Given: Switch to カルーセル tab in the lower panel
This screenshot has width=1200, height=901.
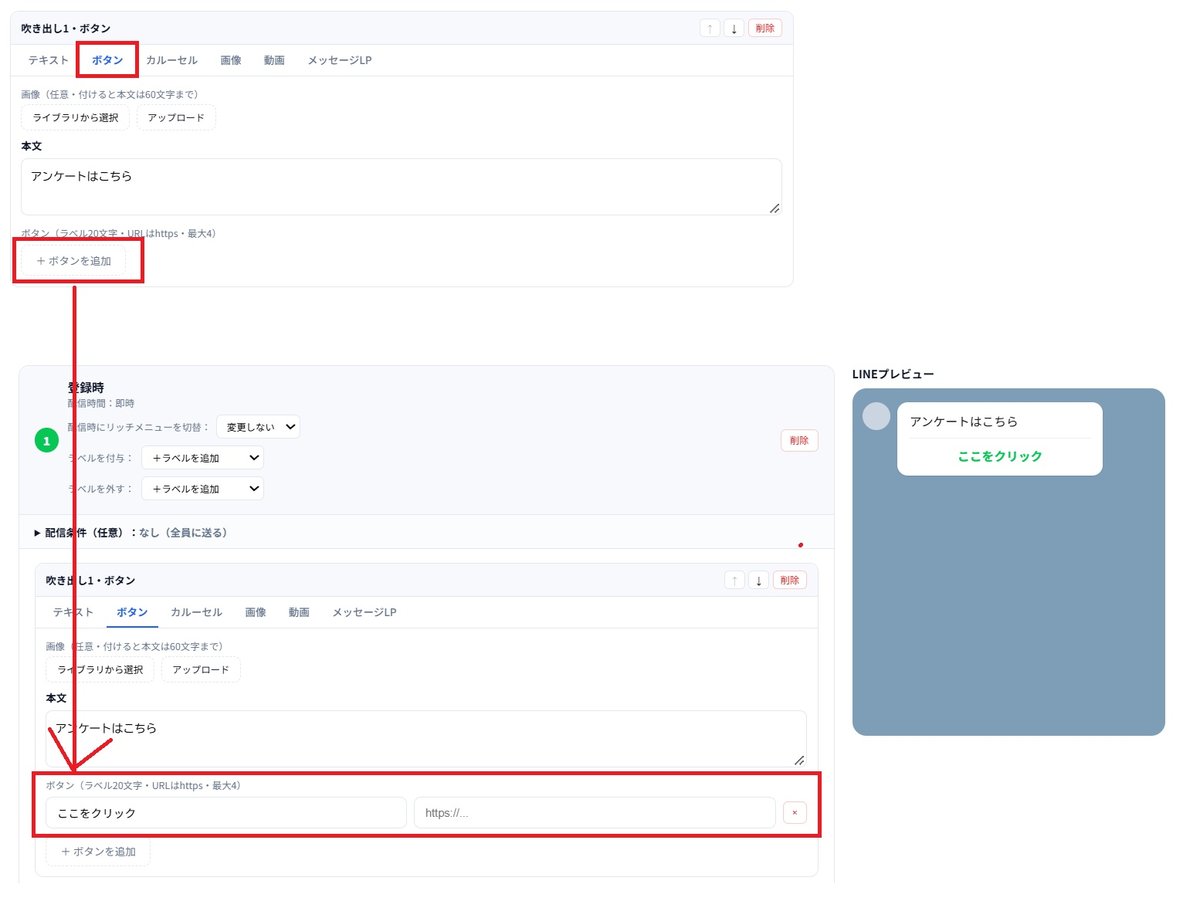Looking at the screenshot, I should point(196,612).
